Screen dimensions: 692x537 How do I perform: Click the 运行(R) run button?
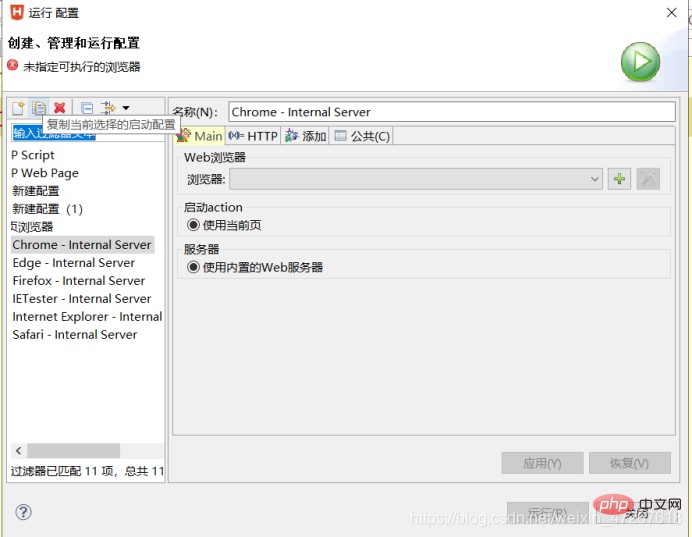(x=547, y=512)
